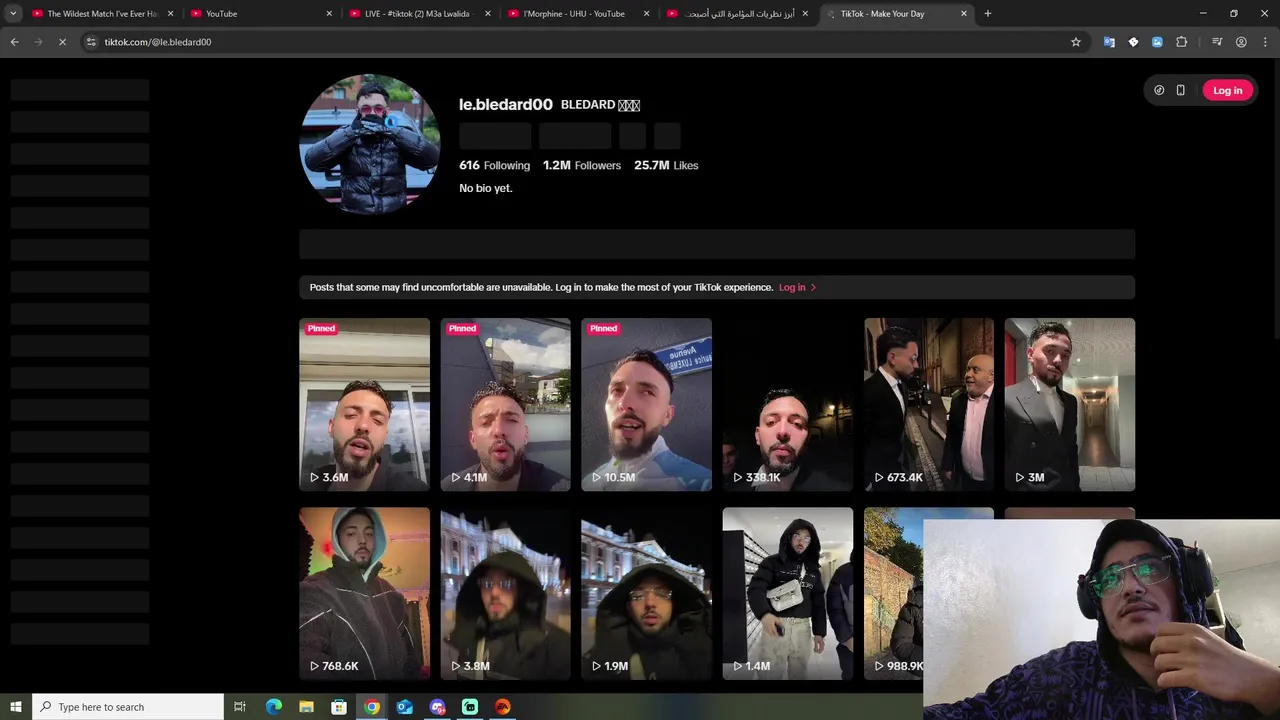Screen dimensions: 1280x720
Task: Stop loading the page
Action: click(62, 42)
